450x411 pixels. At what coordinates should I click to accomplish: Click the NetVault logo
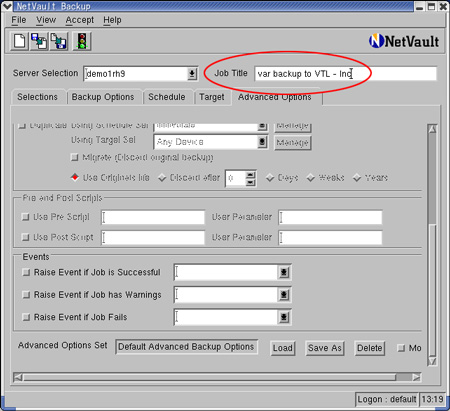[404, 41]
